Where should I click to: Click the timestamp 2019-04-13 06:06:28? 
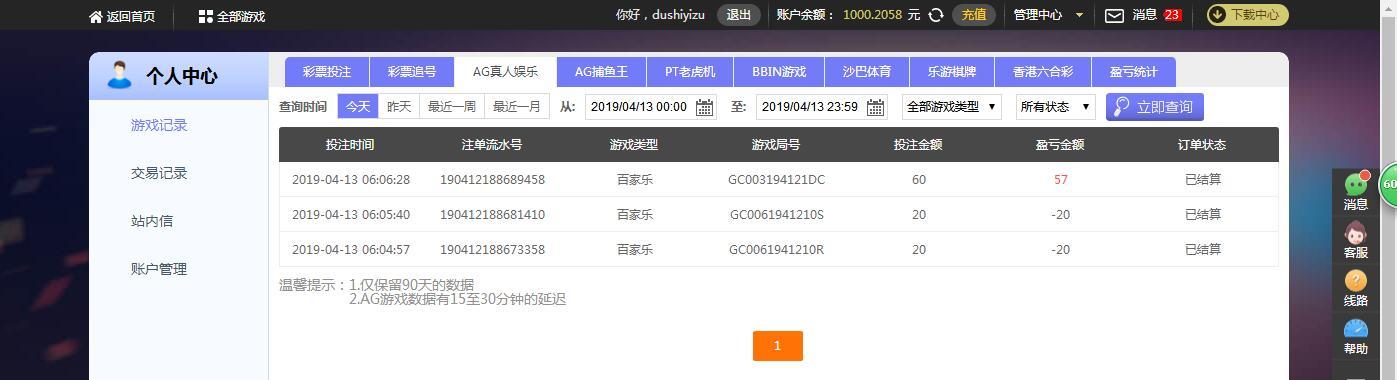(351, 180)
